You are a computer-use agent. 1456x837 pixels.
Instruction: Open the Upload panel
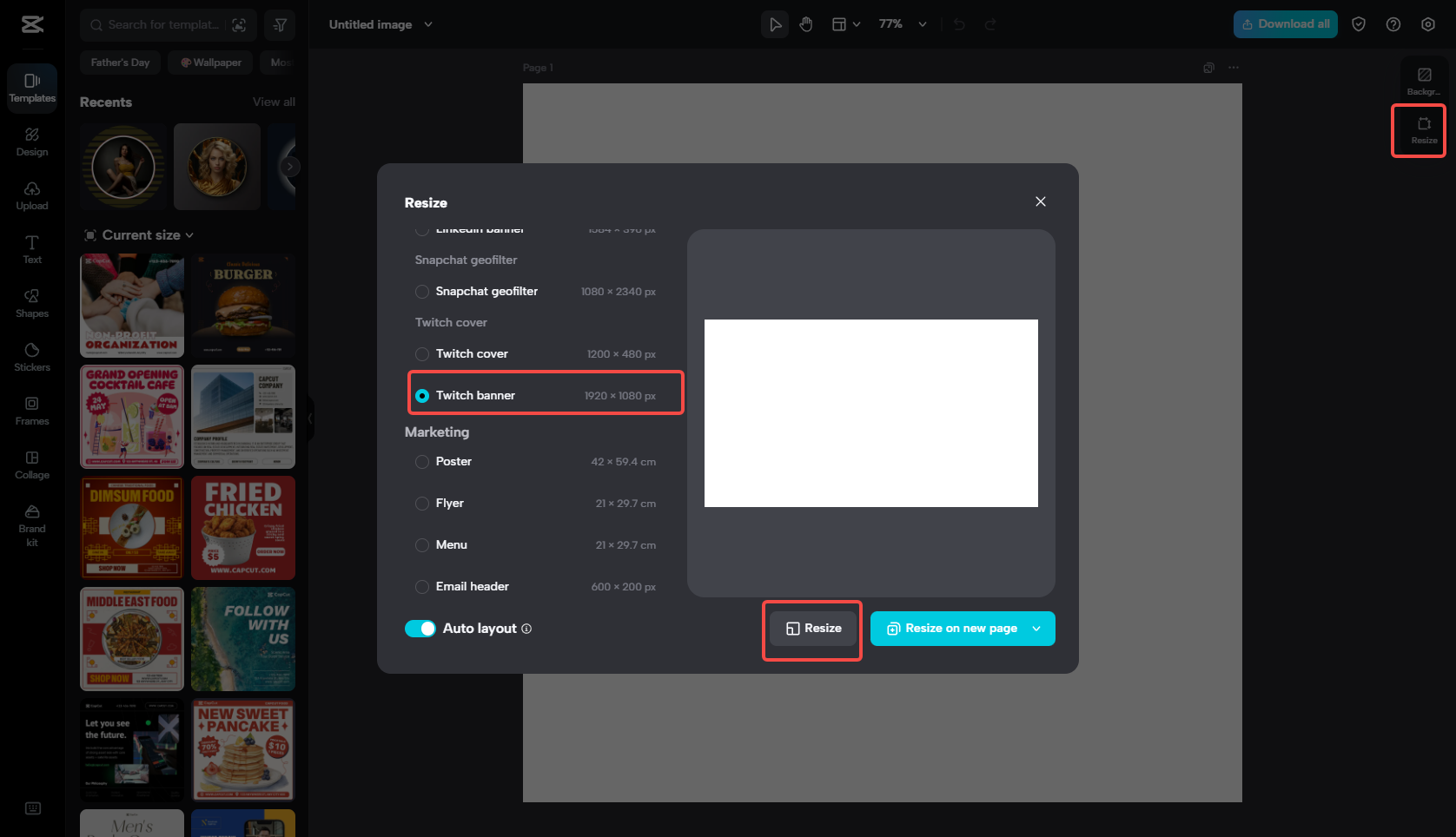point(31,196)
